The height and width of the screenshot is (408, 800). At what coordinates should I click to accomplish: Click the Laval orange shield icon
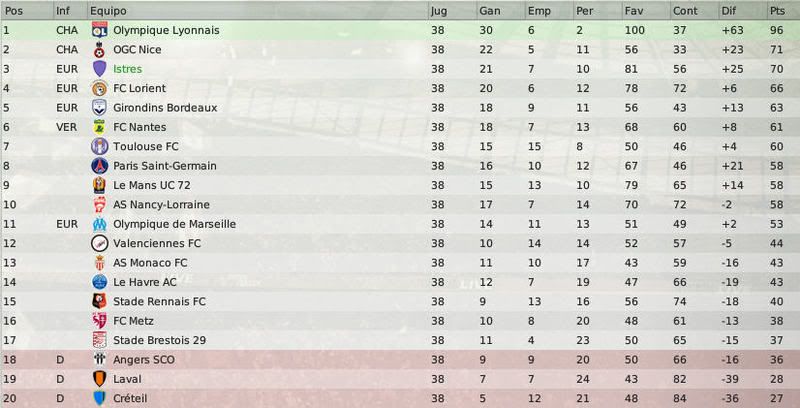(x=99, y=379)
